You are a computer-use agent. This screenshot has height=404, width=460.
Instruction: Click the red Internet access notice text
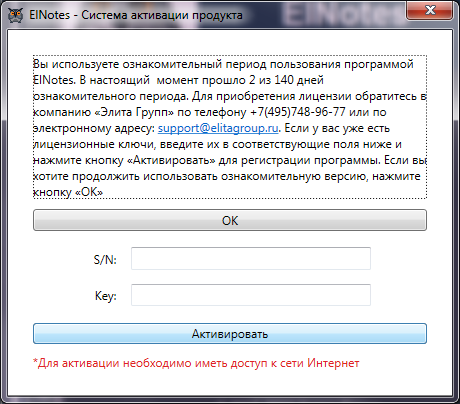196,363
